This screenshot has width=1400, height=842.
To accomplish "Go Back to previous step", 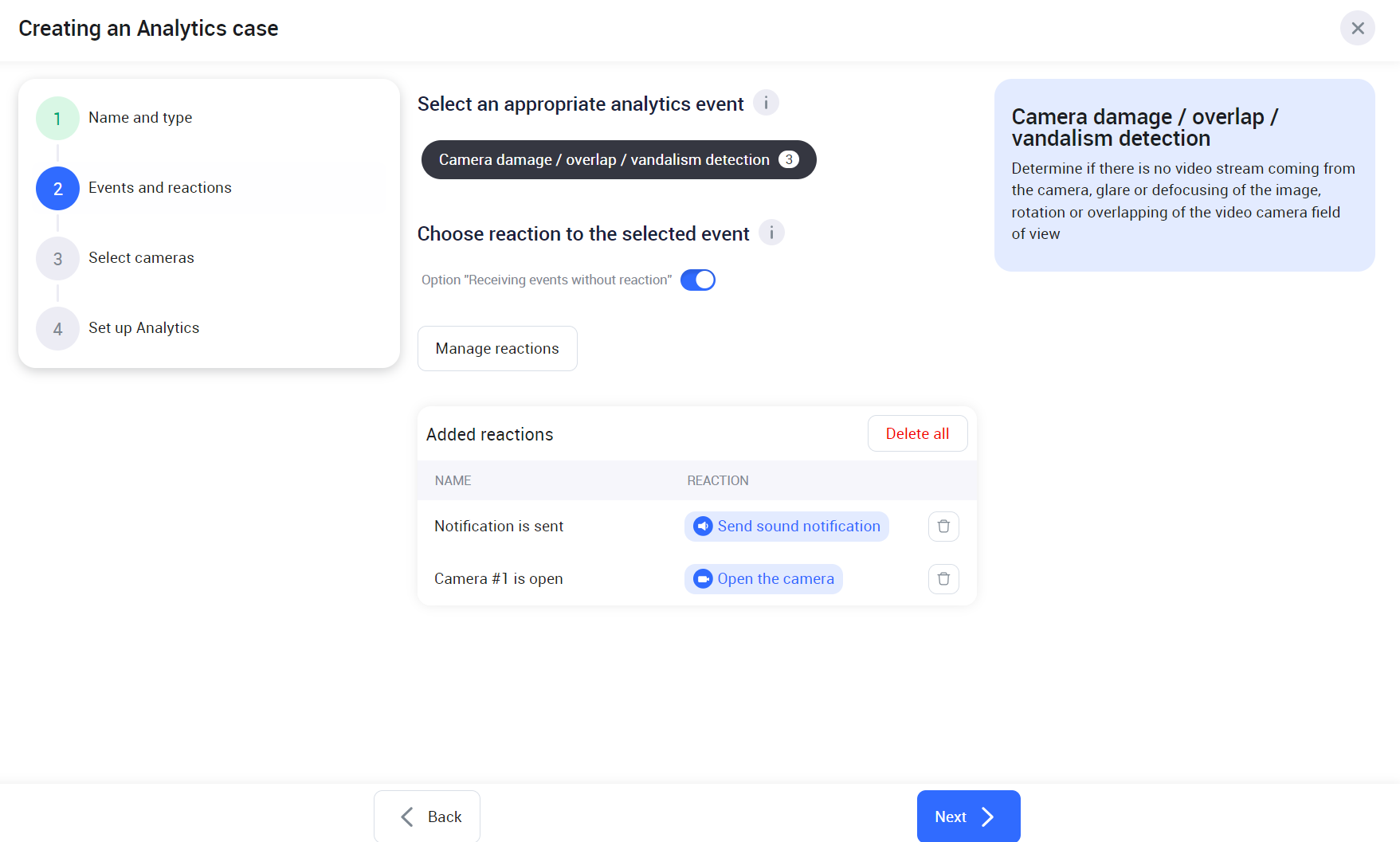I will [427, 817].
